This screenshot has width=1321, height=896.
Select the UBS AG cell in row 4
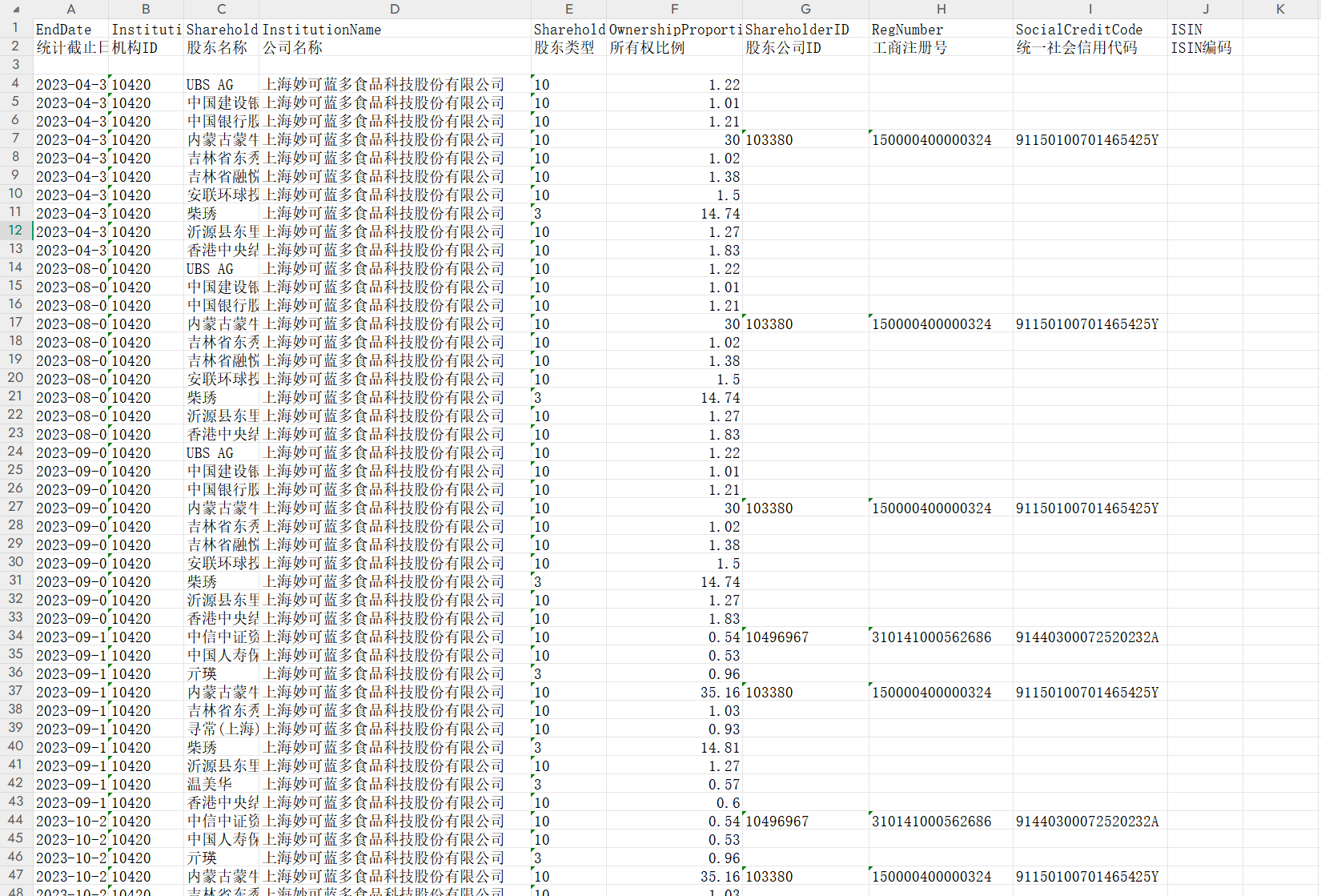tap(221, 85)
